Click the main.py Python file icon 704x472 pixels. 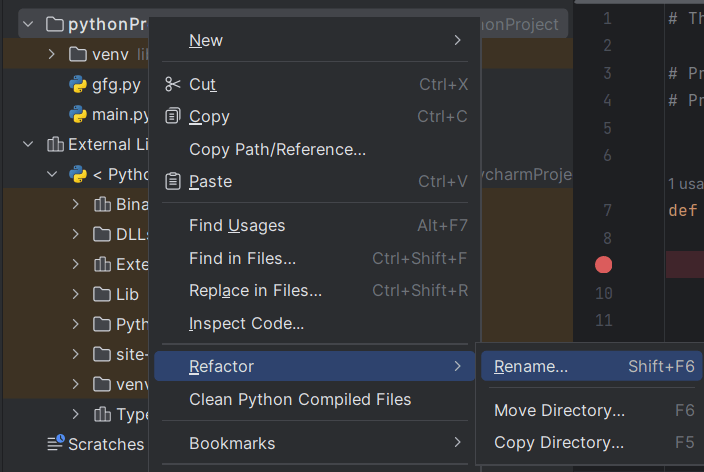click(77, 115)
